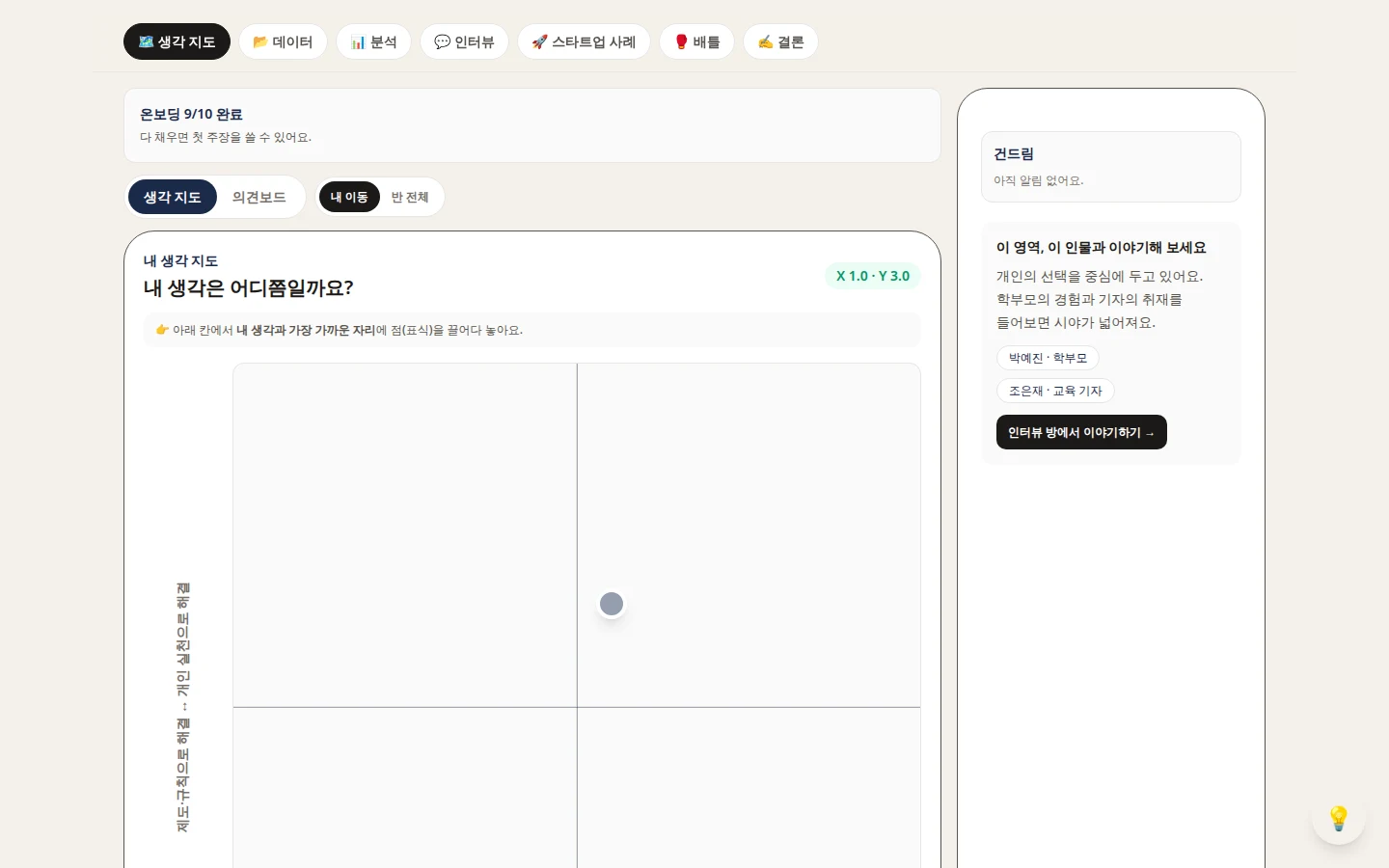Click 이 영역, 이 인물과 이야기해 보세요 heading

pyautogui.click(x=1101, y=247)
